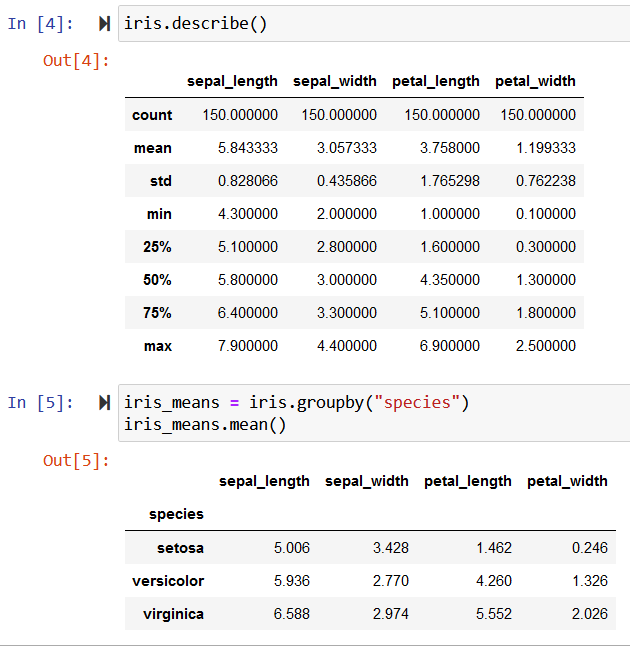Click std value 0.435866
Viewport: 630px width, 646px height.
pyautogui.click(x=347, y=181)
